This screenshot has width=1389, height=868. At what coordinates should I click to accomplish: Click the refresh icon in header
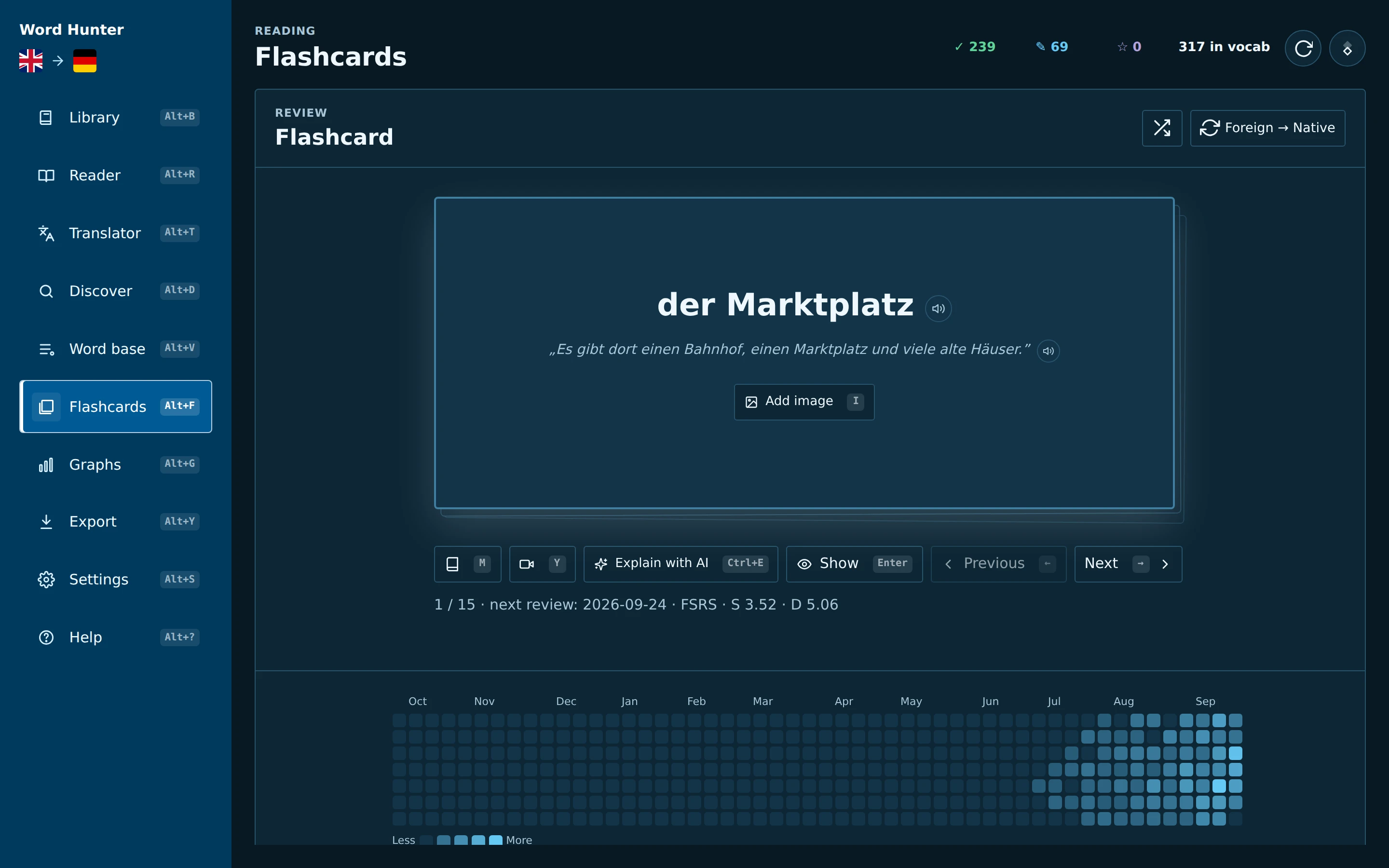pos(1303,48)
